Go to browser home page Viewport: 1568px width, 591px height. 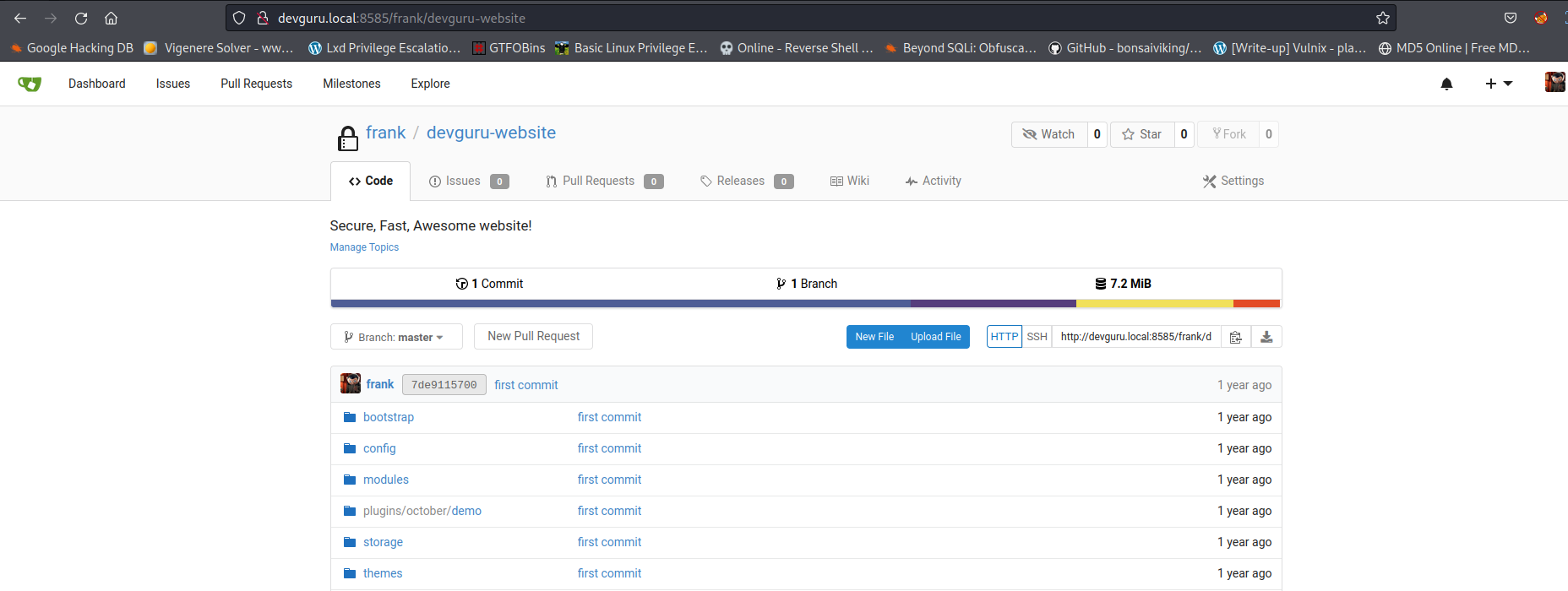[x=111, y=18]
